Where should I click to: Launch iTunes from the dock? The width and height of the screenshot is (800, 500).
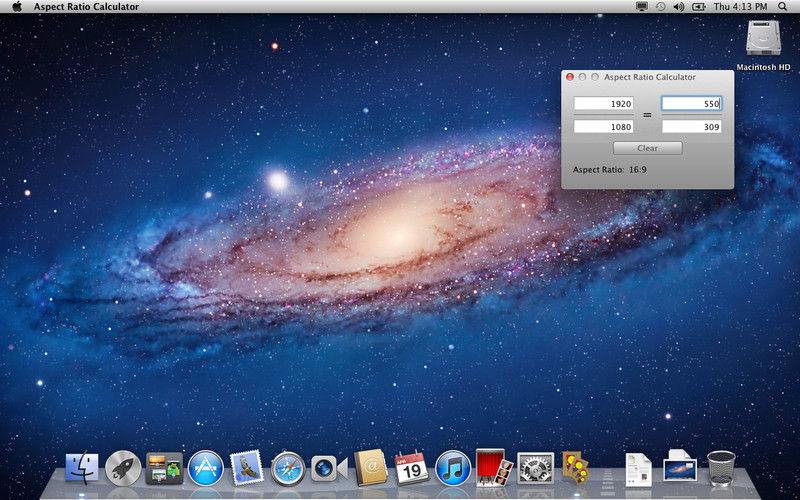(453, 467)
